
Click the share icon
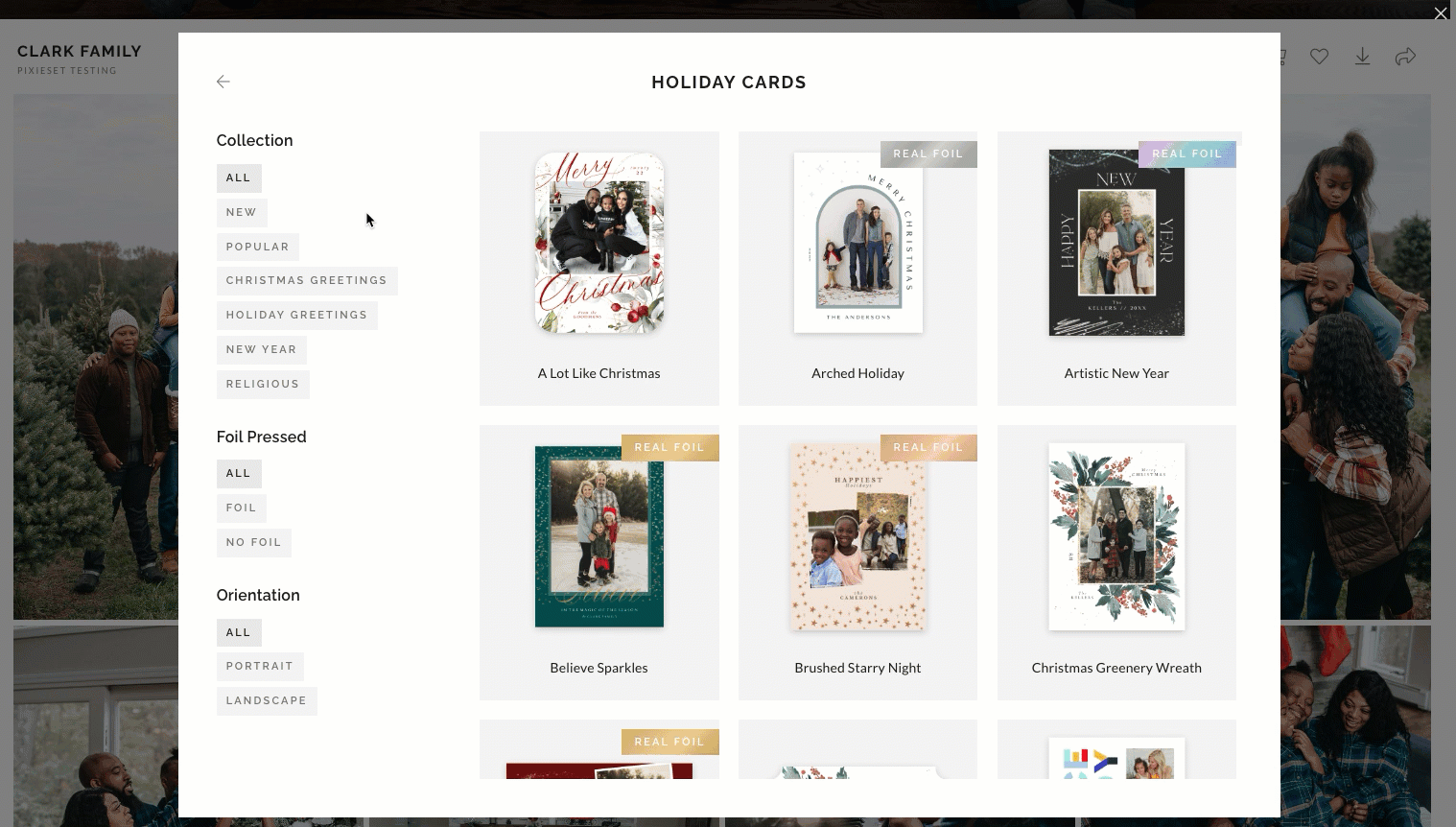coord(1406,56)
